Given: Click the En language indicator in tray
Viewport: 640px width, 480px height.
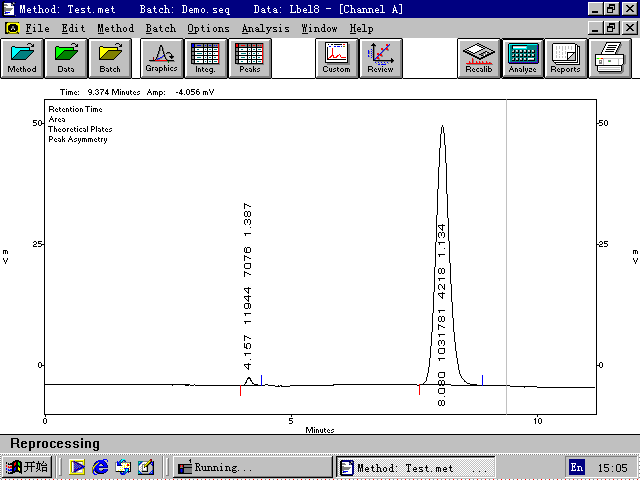Looking at the screenshot, I should click(x=577, y=467).
